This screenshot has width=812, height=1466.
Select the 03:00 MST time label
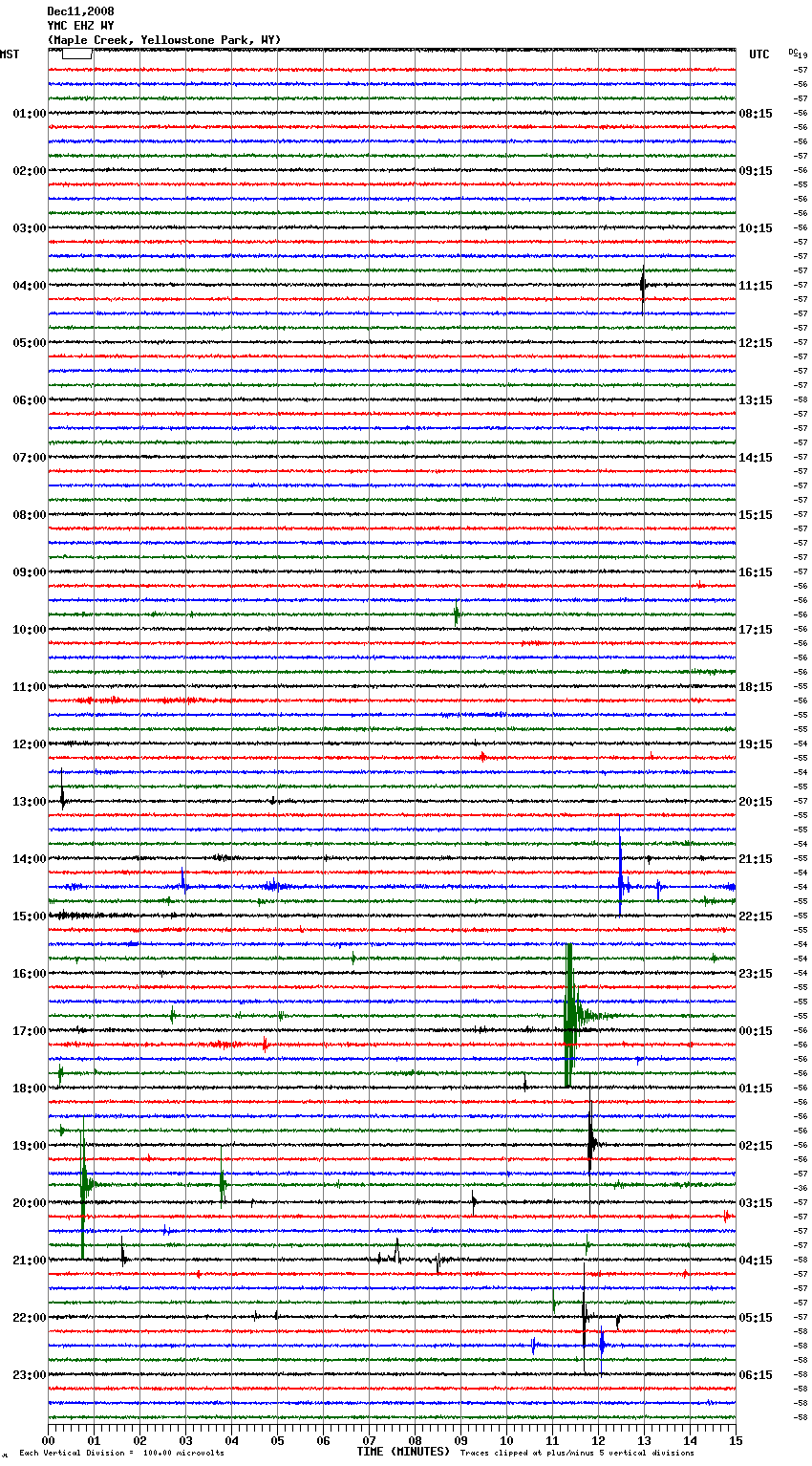coord(30,228)
